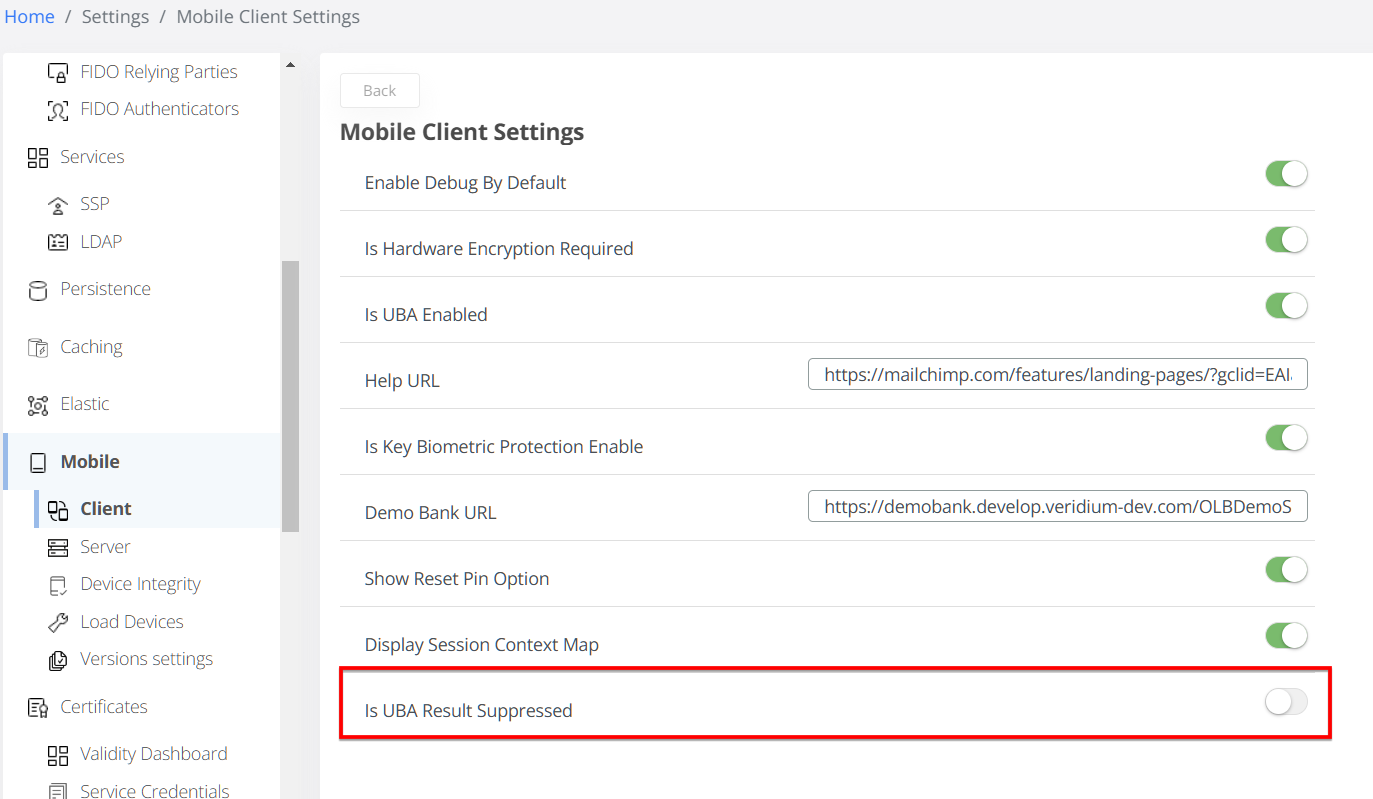
Task: Go to Home via breadcrumb link
Action: pyautogui.click(x=29, y=17)
